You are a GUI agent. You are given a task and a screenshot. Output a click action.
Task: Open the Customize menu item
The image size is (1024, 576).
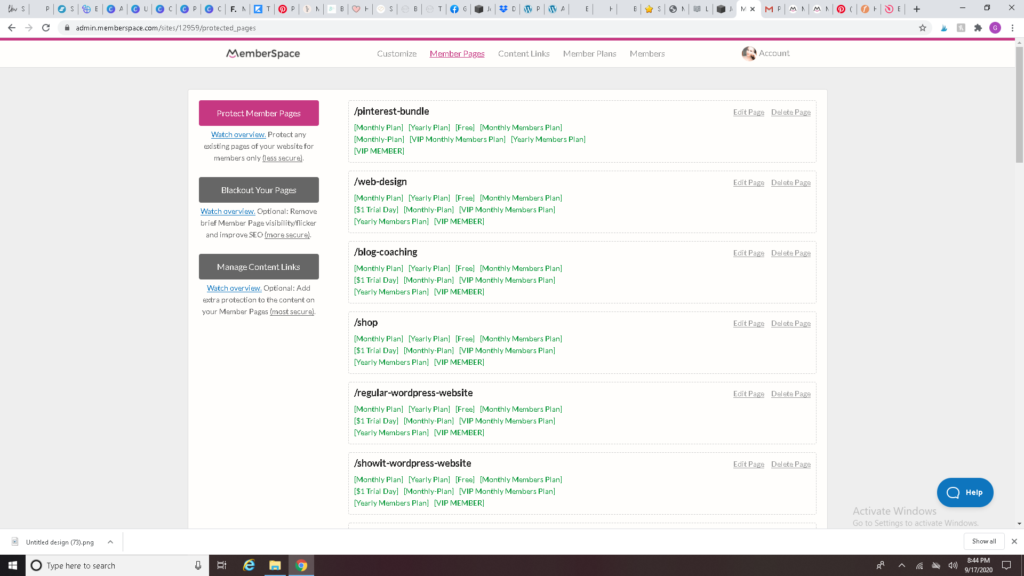click(x=396, y=54)
